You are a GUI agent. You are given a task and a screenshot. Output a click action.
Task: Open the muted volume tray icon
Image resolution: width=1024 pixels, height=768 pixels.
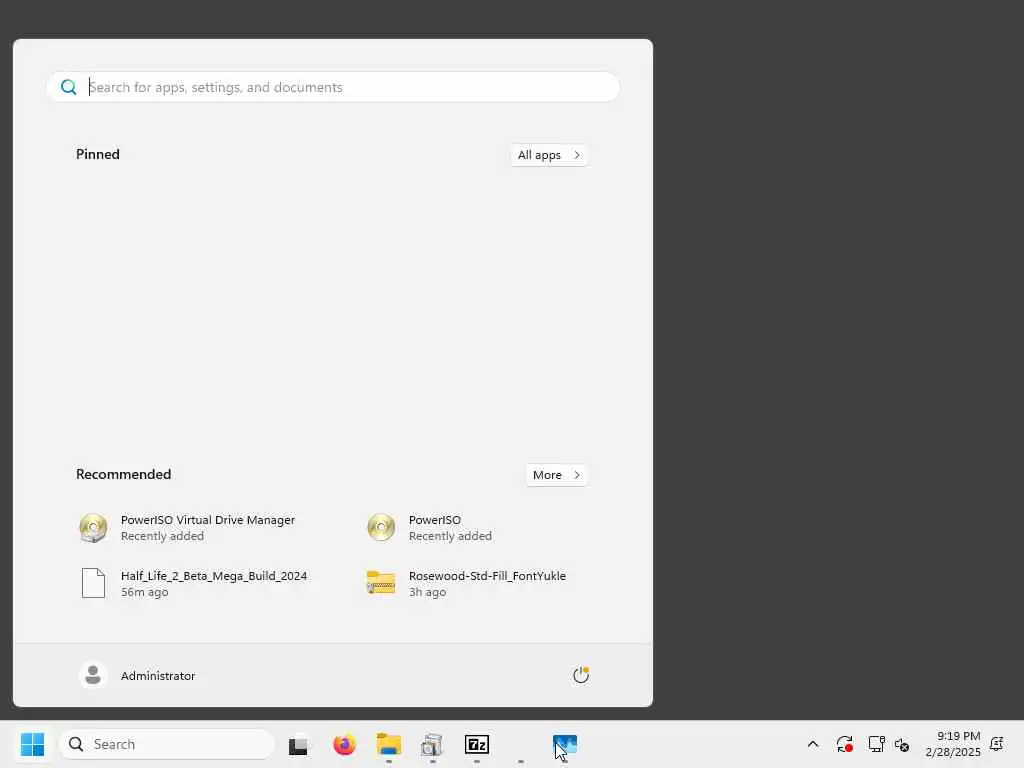click(x=902, y=744)
